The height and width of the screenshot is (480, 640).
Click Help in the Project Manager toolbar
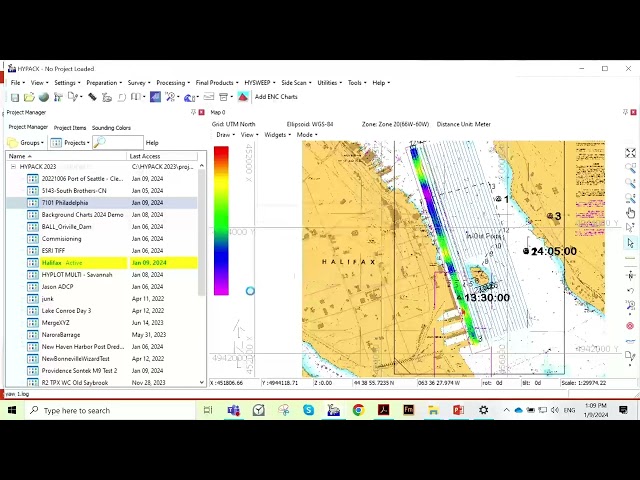[152, 143]
